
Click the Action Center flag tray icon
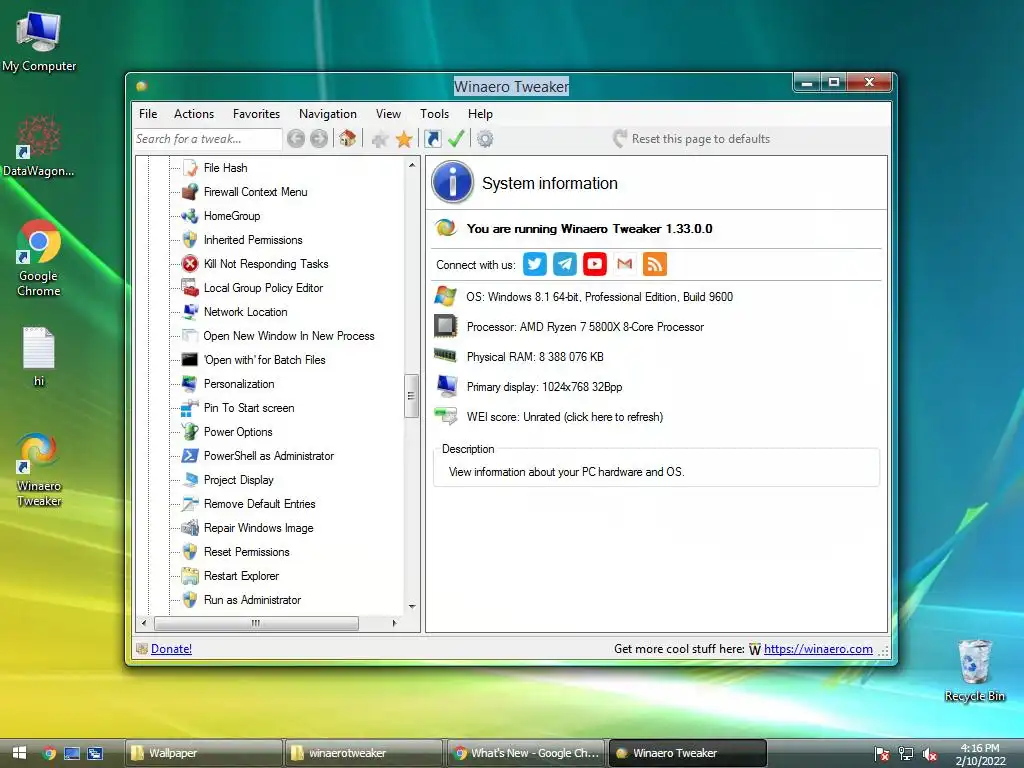click(x=882, y=754)
